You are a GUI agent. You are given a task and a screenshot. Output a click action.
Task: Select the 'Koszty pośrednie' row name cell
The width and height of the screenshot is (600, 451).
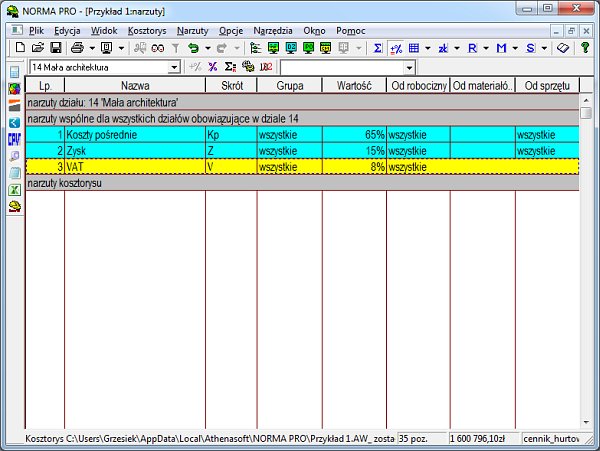click(134, 133)
